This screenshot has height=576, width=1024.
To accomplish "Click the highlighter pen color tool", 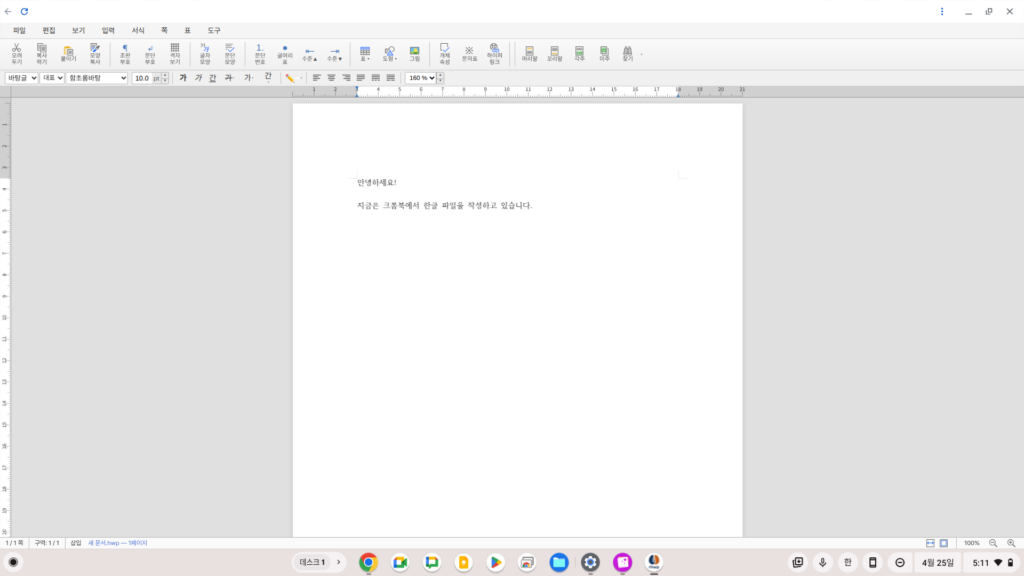I will point(290,78).
